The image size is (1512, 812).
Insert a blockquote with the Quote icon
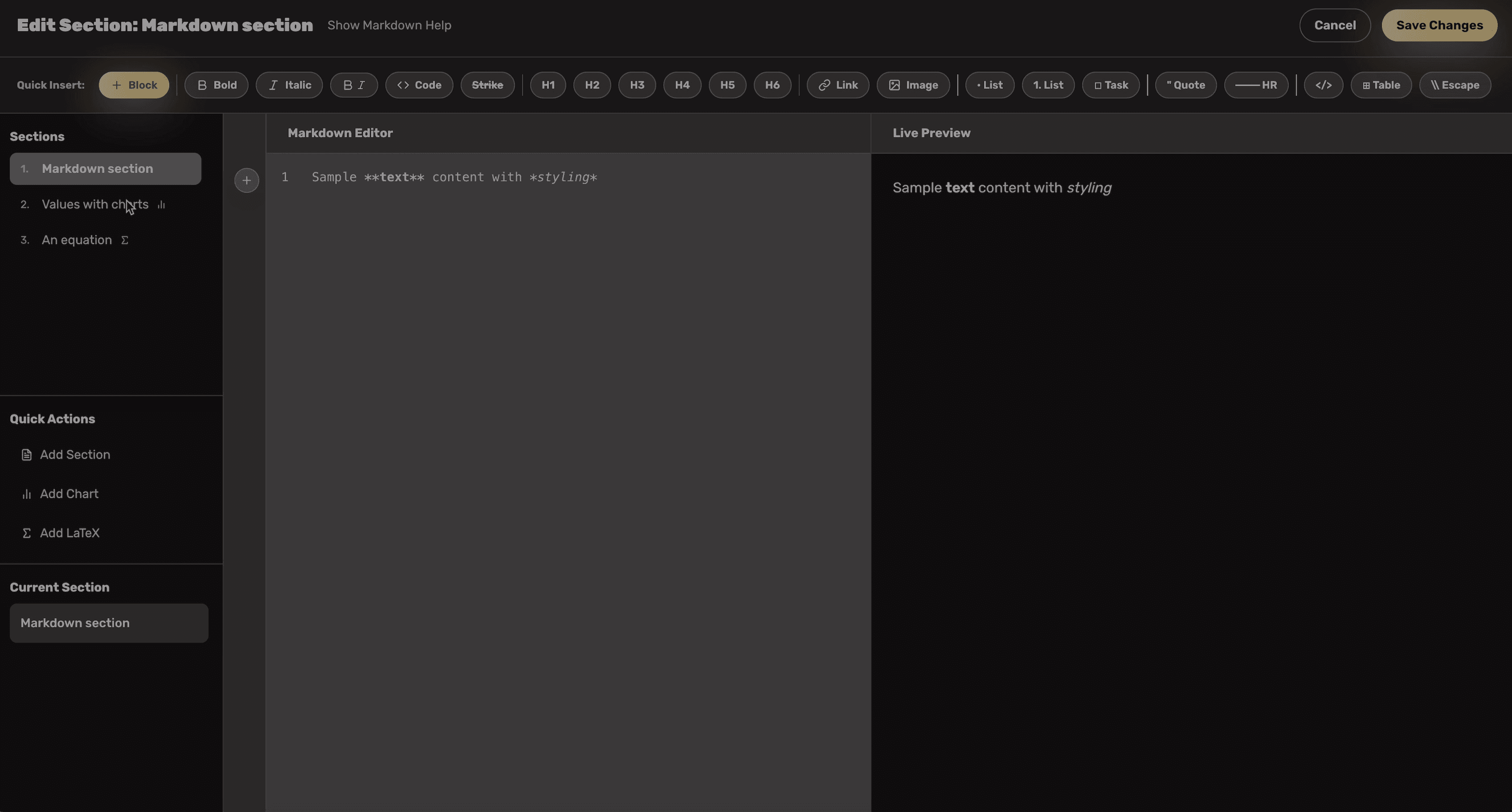pyautogui.click(x=1185, y=85)
